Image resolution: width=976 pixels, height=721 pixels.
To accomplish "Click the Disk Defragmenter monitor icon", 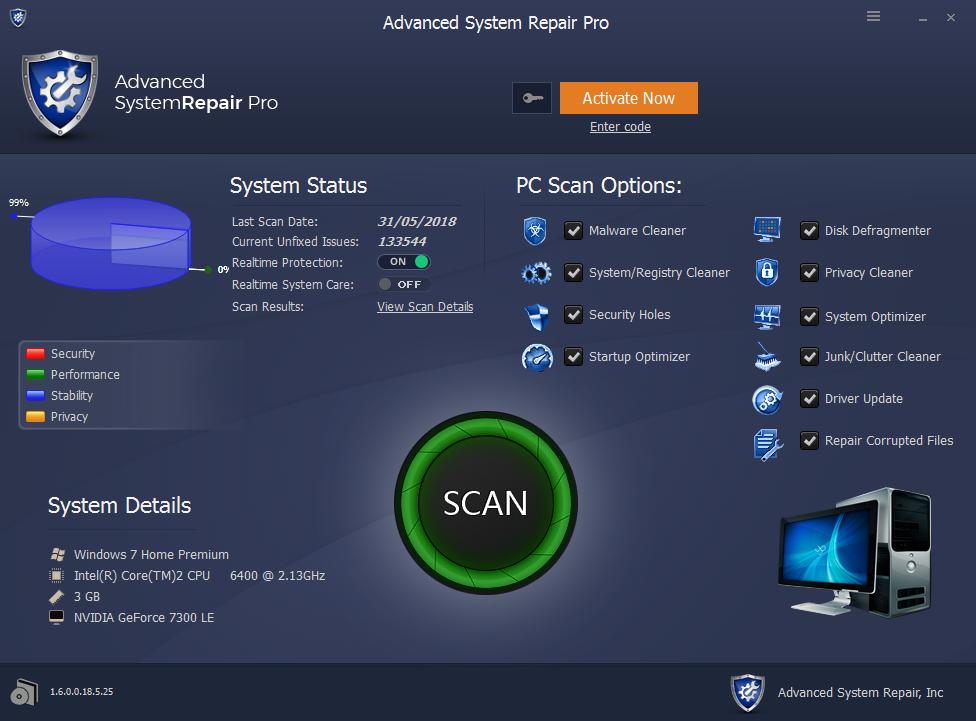I will point(767,230).
